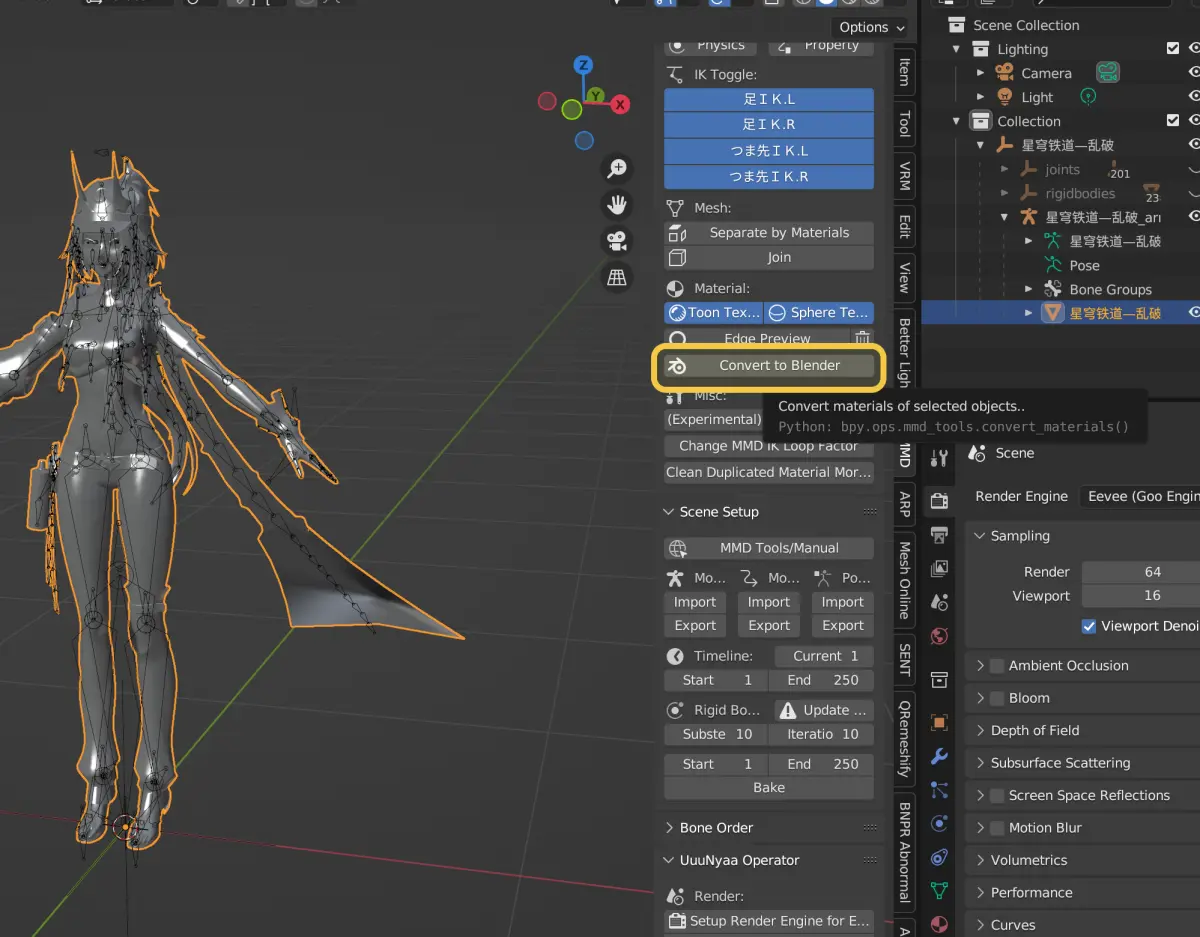Expand the Bone Groups tree row

tap(1029, 289)
